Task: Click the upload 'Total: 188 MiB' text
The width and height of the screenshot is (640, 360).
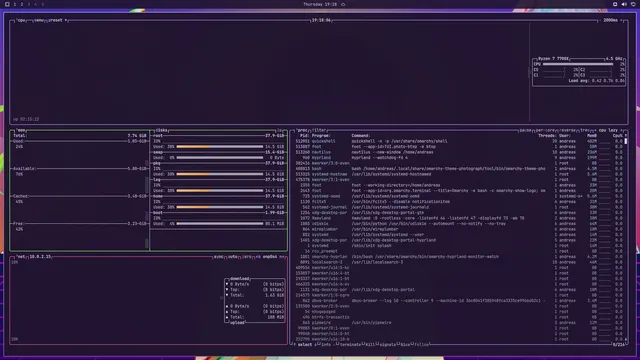Action: tap(256, 317)
